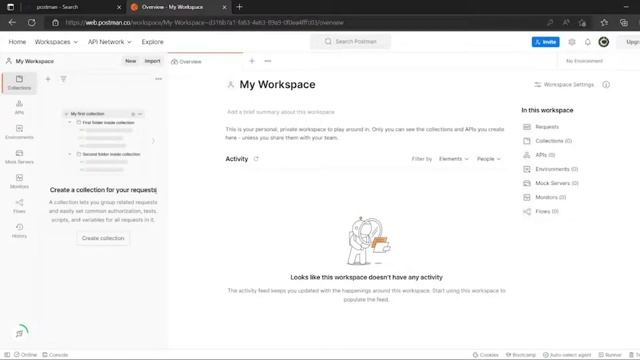Open Cookies from status bar
640x360 pixels.
486,355
